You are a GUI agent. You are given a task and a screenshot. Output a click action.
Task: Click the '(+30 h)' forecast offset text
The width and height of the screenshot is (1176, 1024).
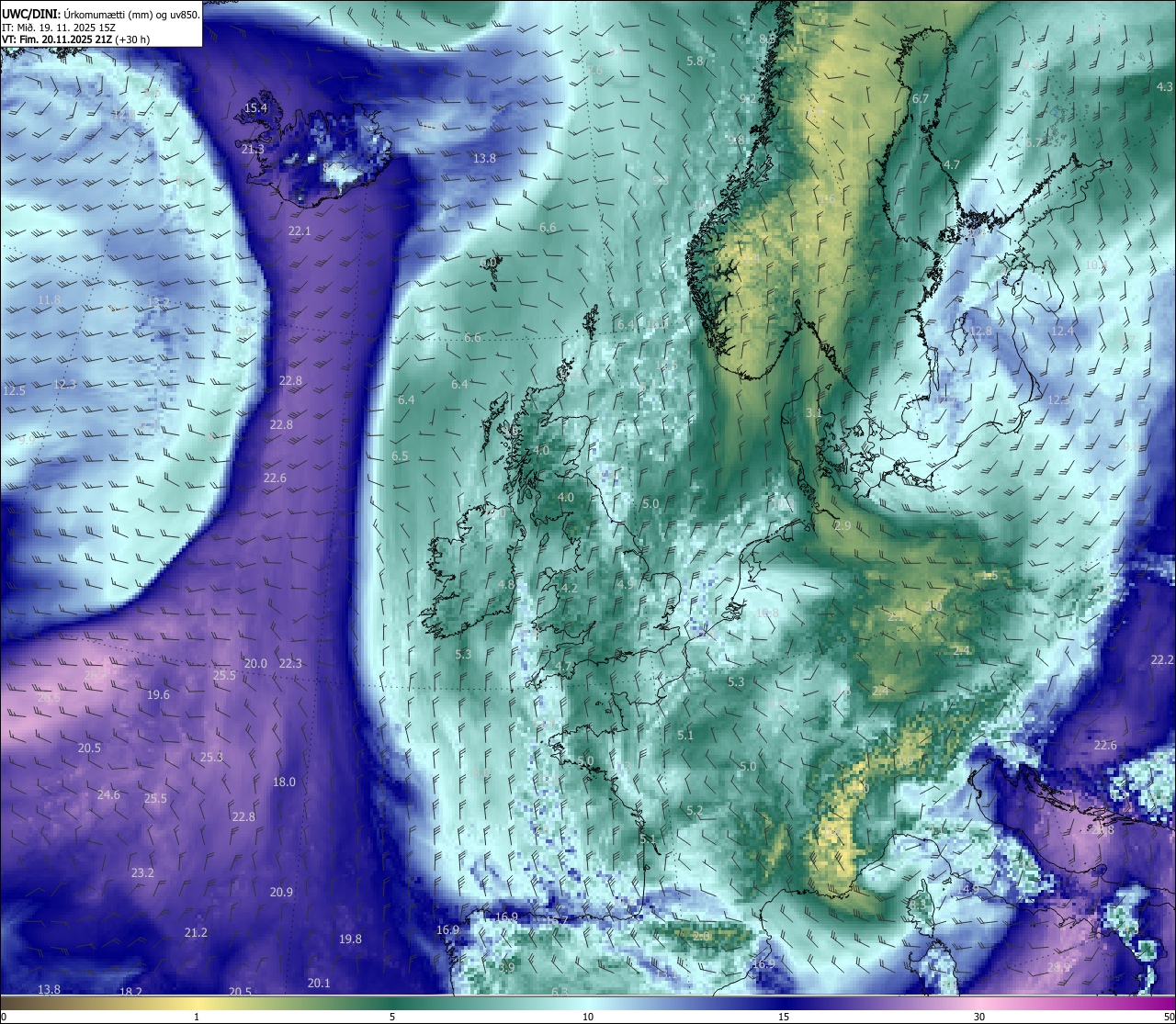tap(132, 39)
